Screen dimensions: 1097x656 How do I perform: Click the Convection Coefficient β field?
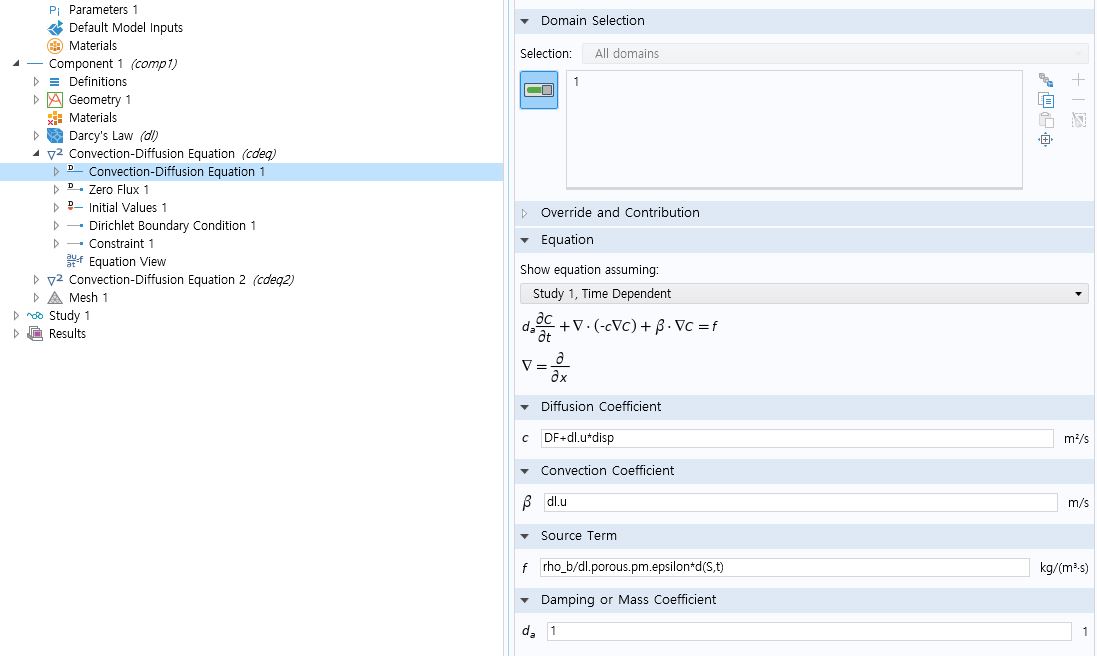799,502
